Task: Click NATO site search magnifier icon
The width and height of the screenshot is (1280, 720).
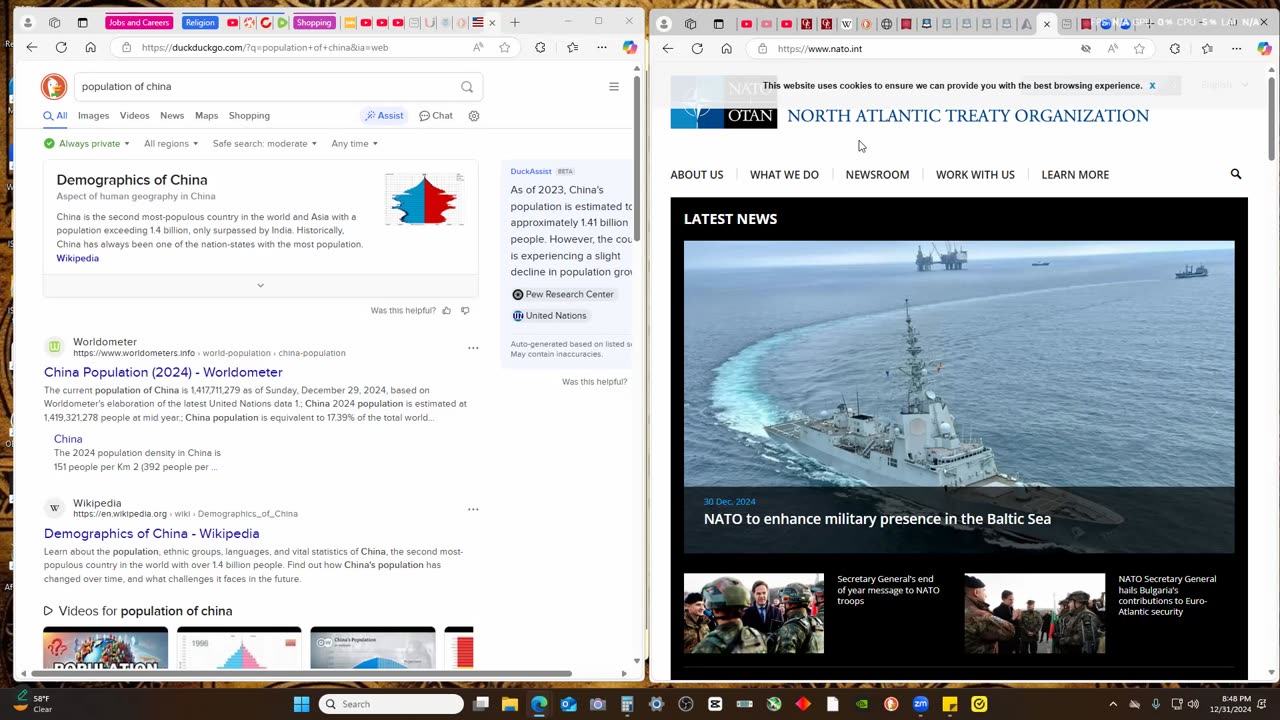Action: (1236, 174)
